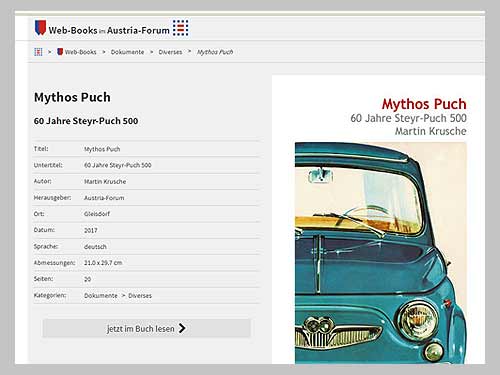The height and width of the screenshot is (375, 500).
Task: Go to Dokumente in the breadcrumb
Action: tap(127, 52)
